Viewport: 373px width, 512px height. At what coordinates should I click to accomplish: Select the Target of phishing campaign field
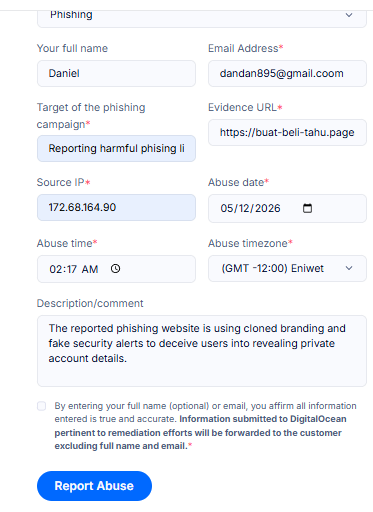tap(116, 148)
